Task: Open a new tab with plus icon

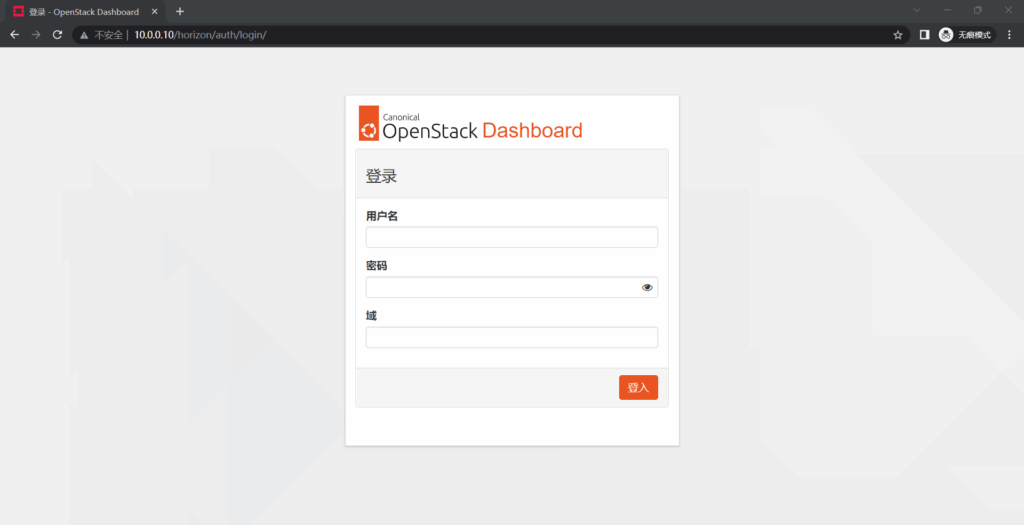Action: click(x=180, y=12)
